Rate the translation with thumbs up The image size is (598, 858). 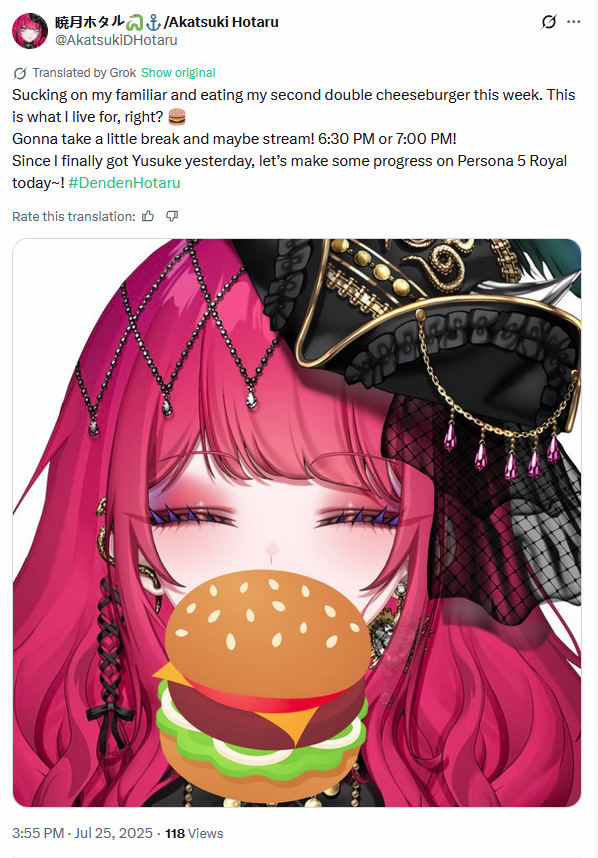point(148,216)
